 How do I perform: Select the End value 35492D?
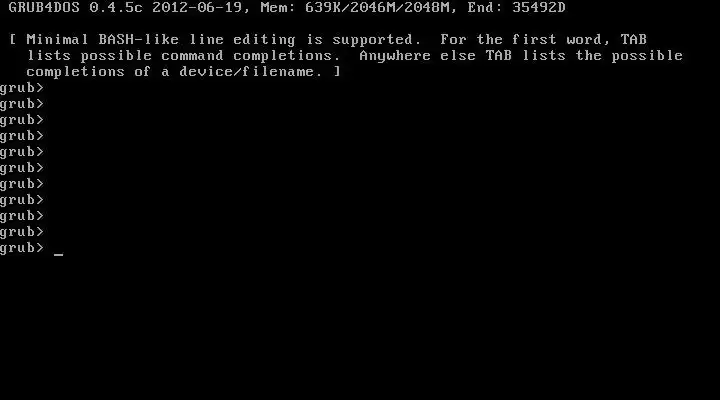pos(539,7)
